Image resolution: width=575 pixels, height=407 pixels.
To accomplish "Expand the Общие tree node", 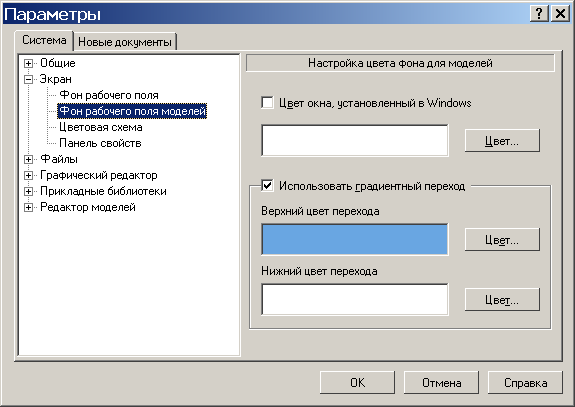I will (28, 63).
